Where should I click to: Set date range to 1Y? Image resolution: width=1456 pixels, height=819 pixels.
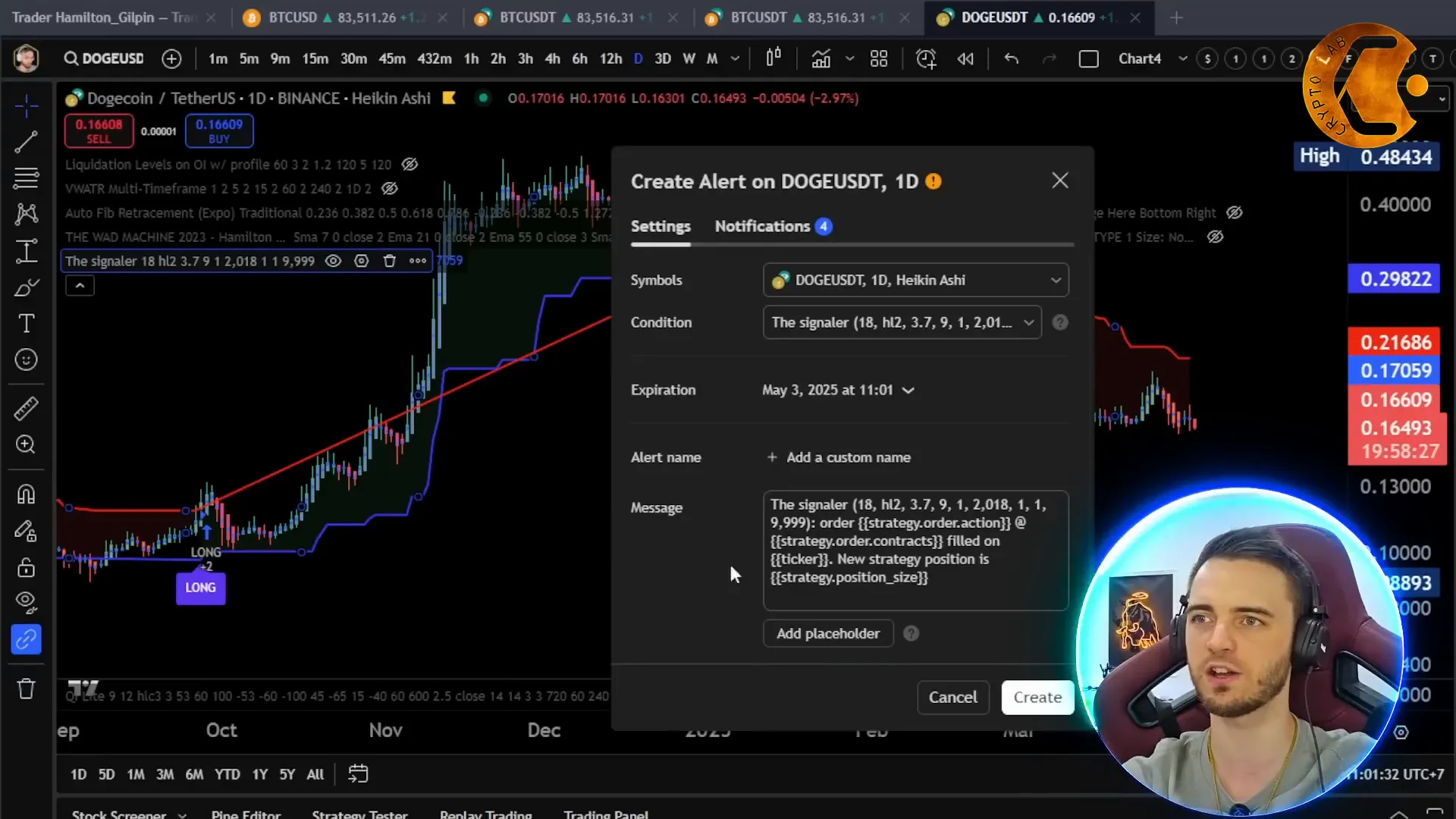(x=259, y=774)
